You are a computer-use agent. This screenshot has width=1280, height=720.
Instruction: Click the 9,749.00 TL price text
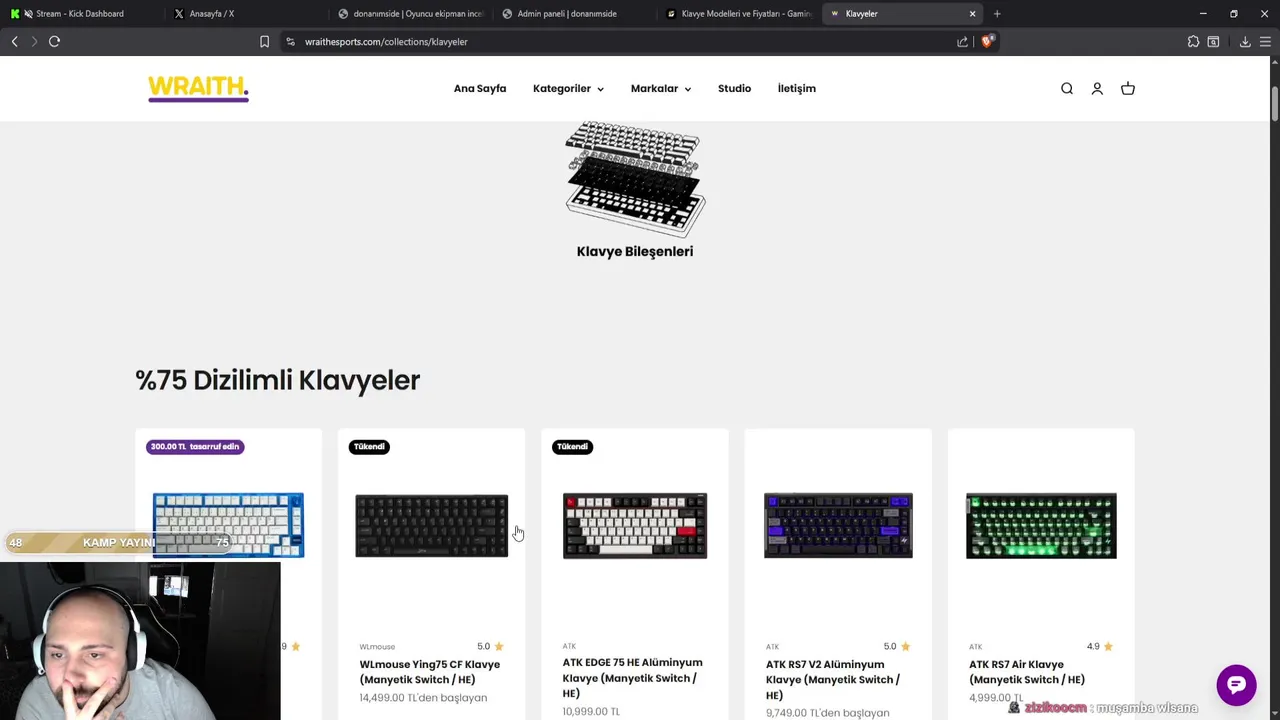pos(828,713)
